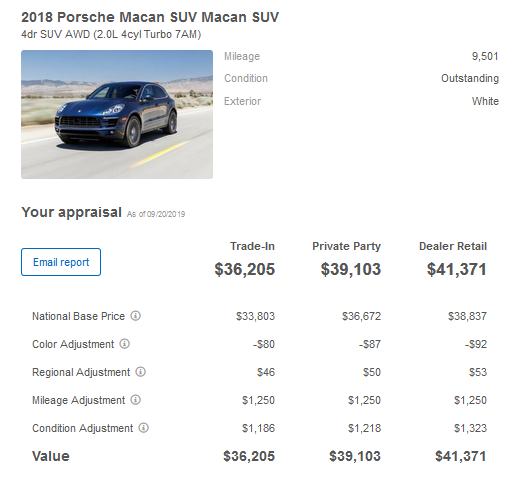
Task: Click the Email report button
Action: click(x=61, y=262)
